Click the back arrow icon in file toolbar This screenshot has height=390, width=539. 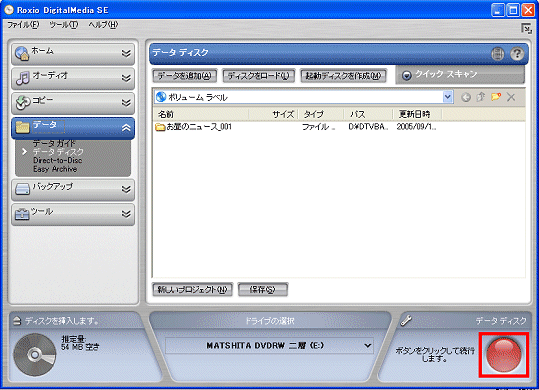click(466, 98)
